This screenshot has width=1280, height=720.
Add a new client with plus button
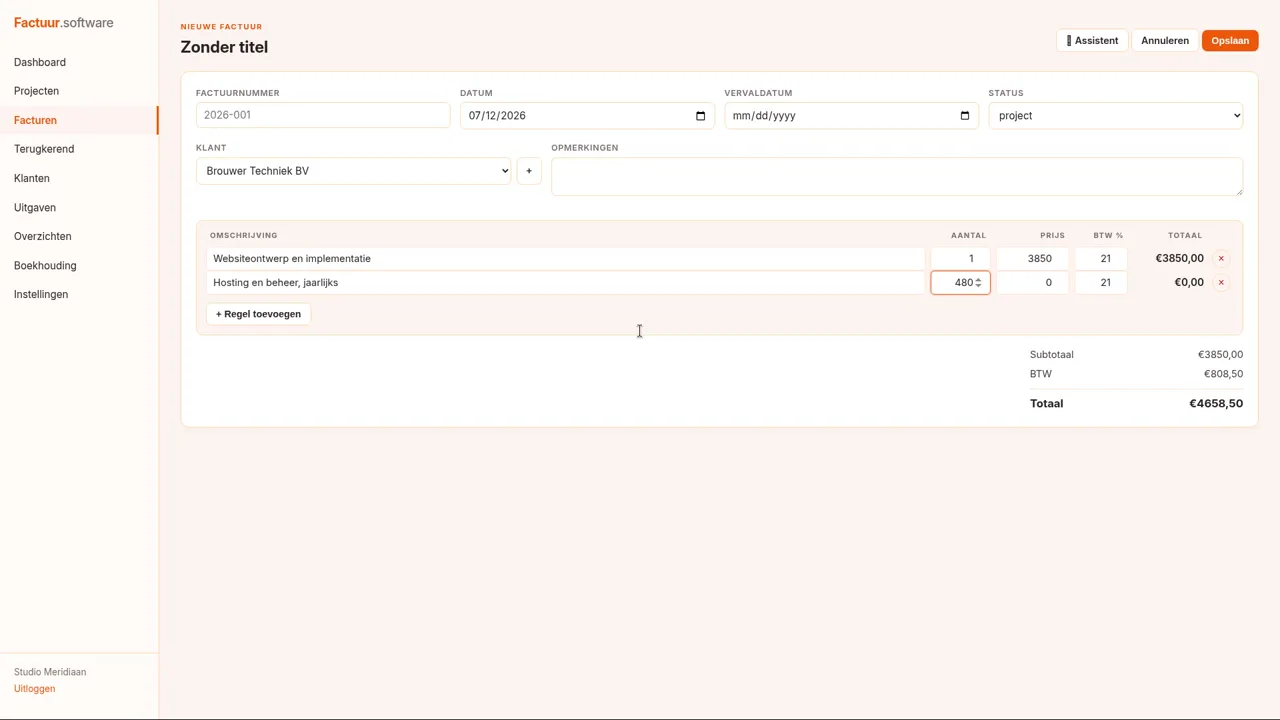[x=529, y=171]
